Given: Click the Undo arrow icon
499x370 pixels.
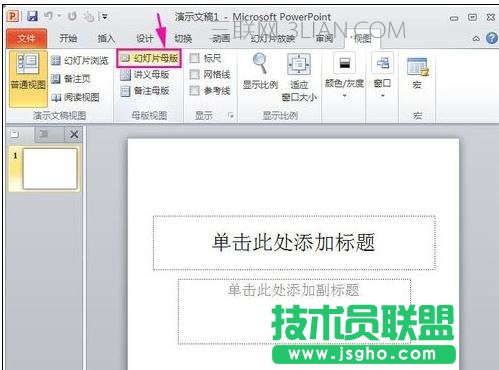Looking at the screenshot, I should tap(49, 16).
